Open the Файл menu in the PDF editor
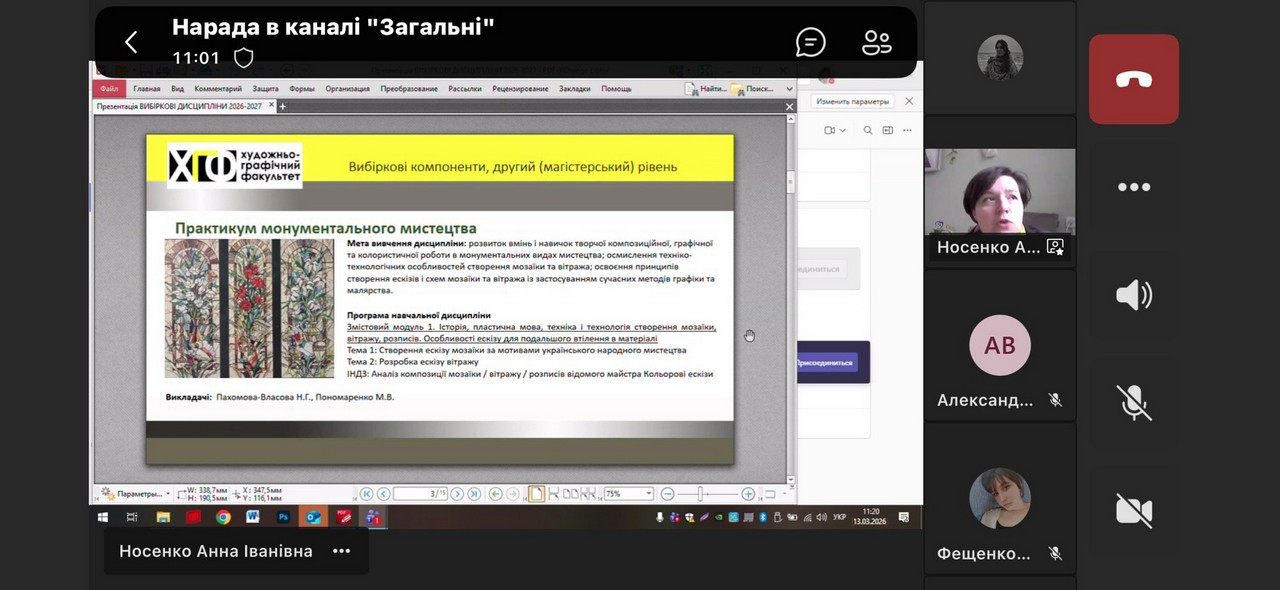 pyautogui.click(x=109, y=89)
